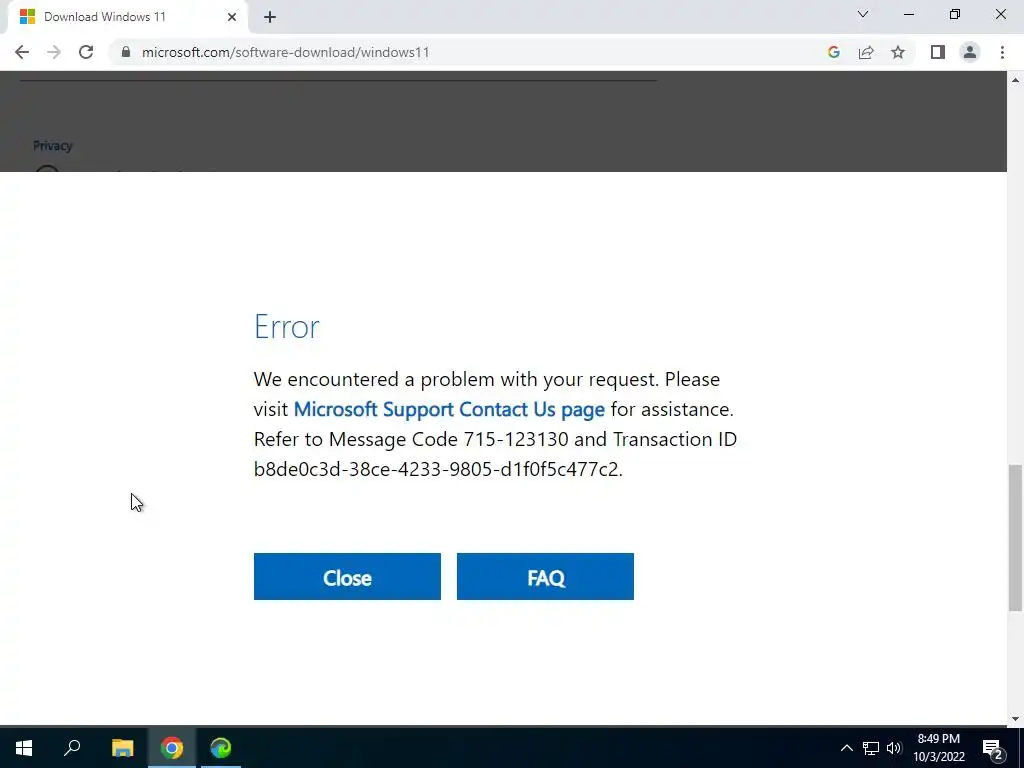Image resolution: width=1024 pixels, height=768 pixels.
Task: Go back to the previous page
Action: pos(22,52)
